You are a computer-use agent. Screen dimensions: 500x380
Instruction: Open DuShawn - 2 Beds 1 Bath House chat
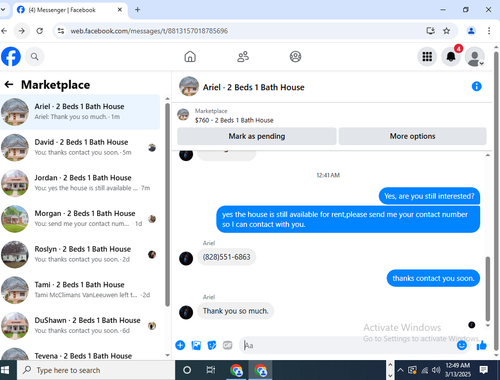click(x=80, y=326)
